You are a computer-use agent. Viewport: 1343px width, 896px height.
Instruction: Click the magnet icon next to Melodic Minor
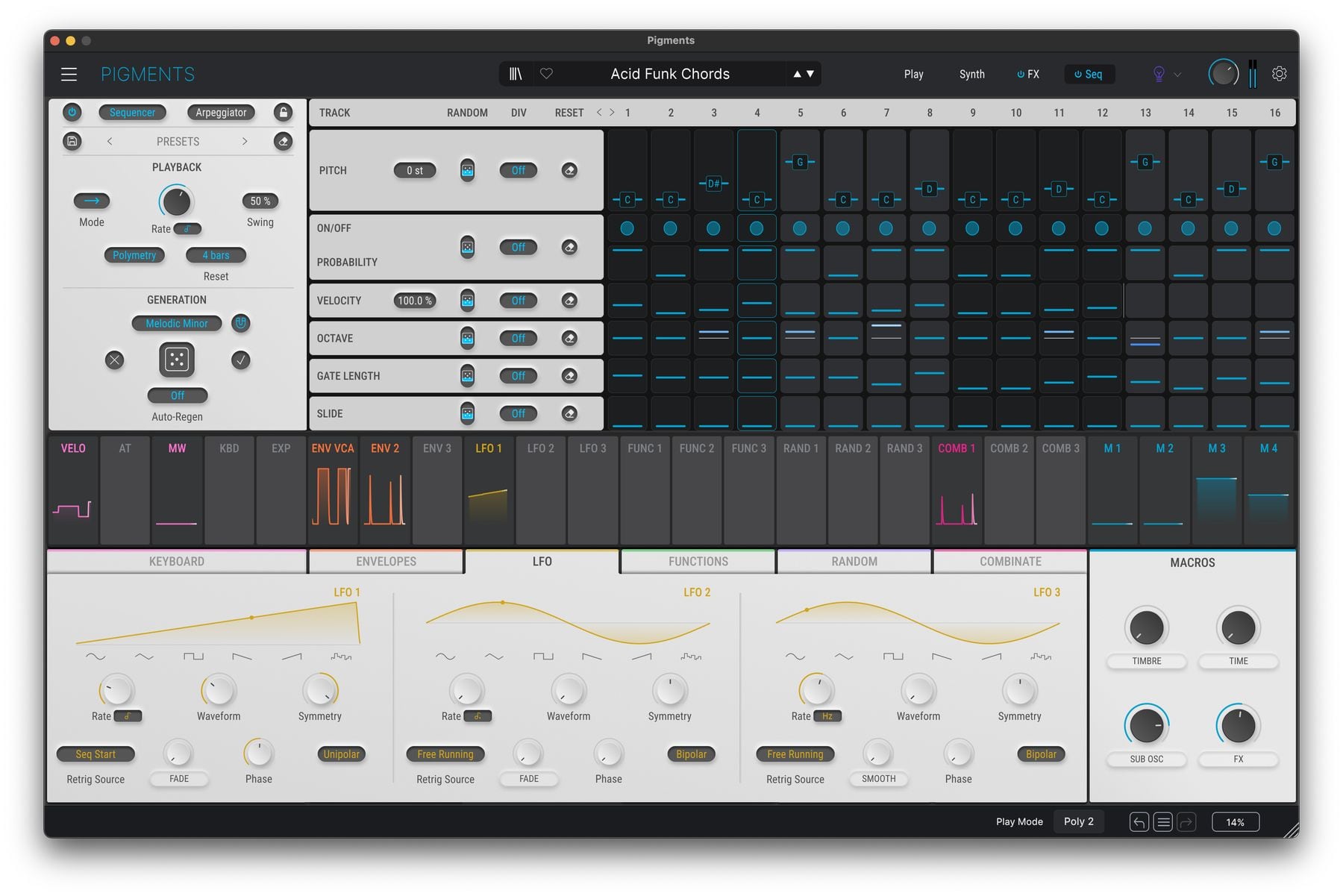(x=240, y=323)
